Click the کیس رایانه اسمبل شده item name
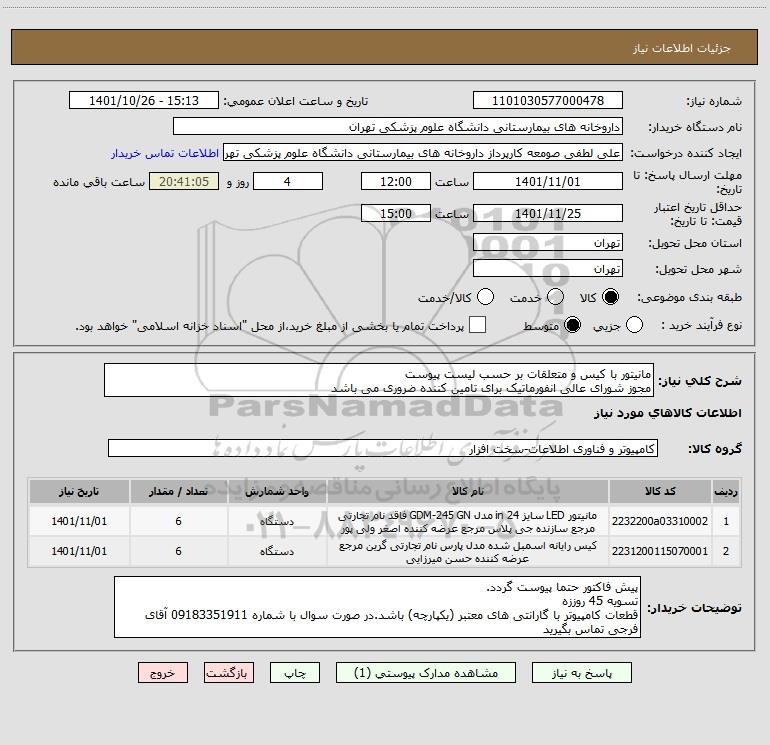The image size is (770, 745). [468, 552]
